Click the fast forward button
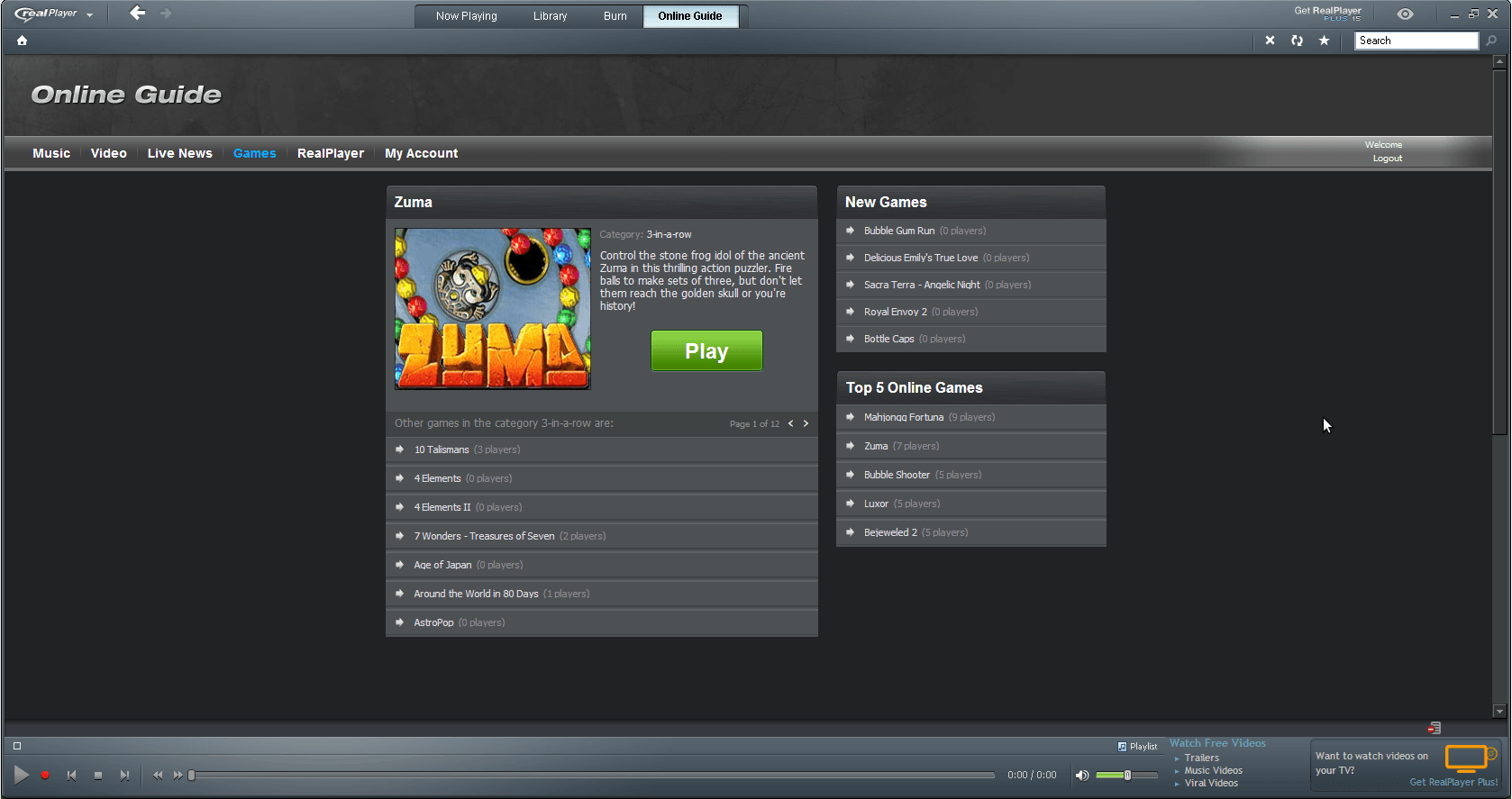This screenshot has height=799, width=1512. point(178,775)
